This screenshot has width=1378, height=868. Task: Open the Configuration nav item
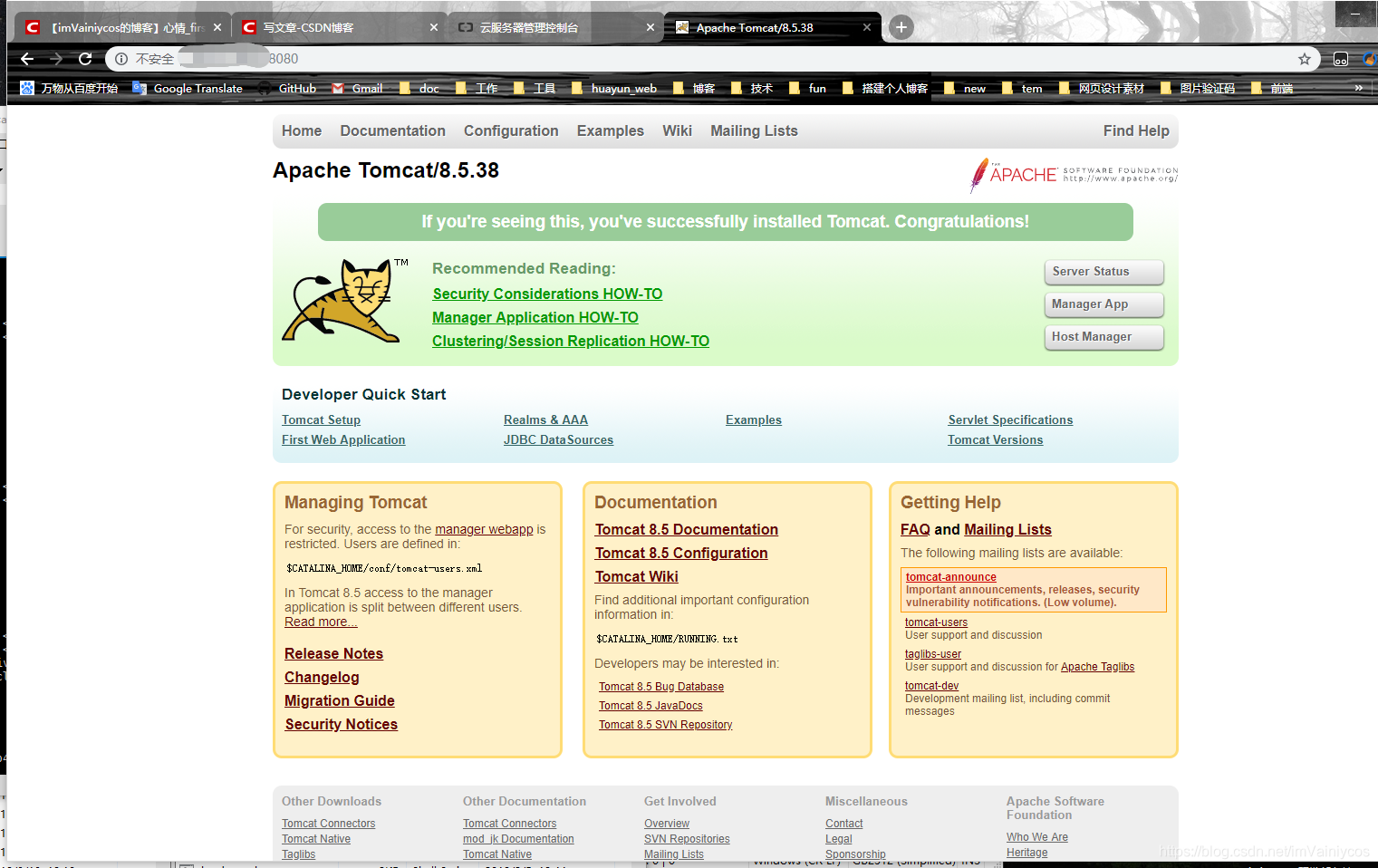click(x=511, y=130)
